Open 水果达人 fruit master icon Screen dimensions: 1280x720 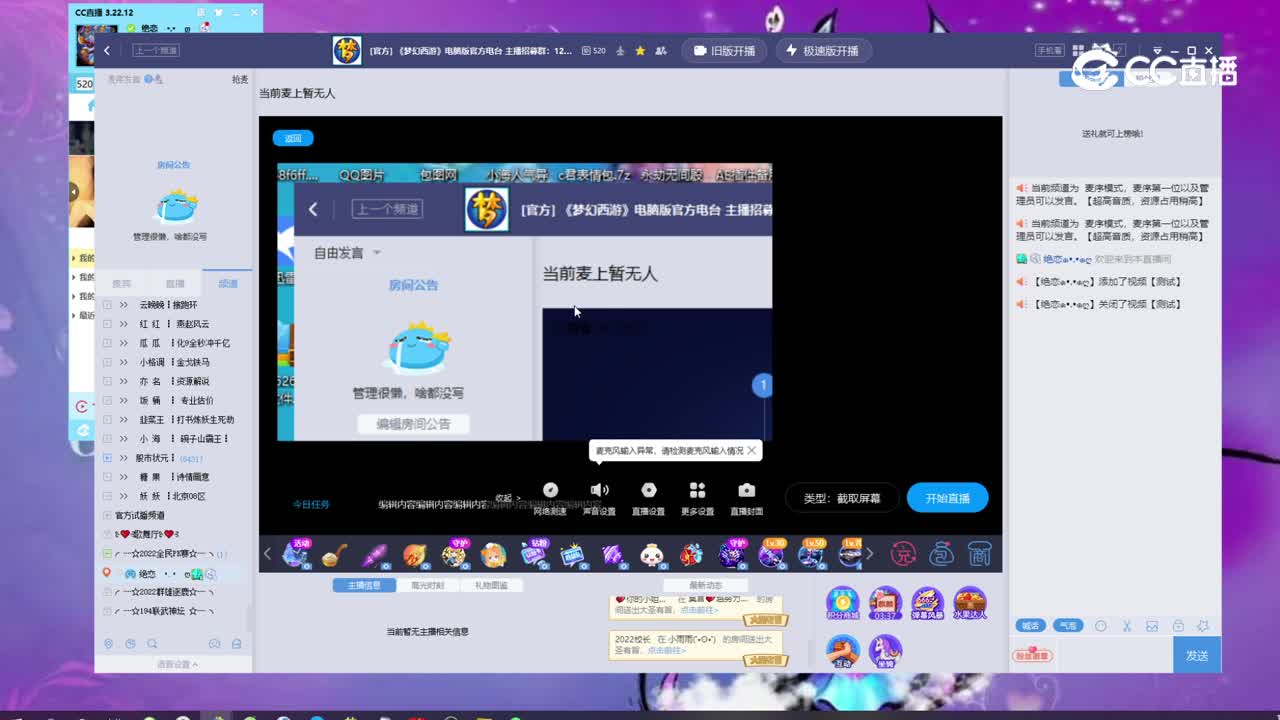click(x=969, y=603)
